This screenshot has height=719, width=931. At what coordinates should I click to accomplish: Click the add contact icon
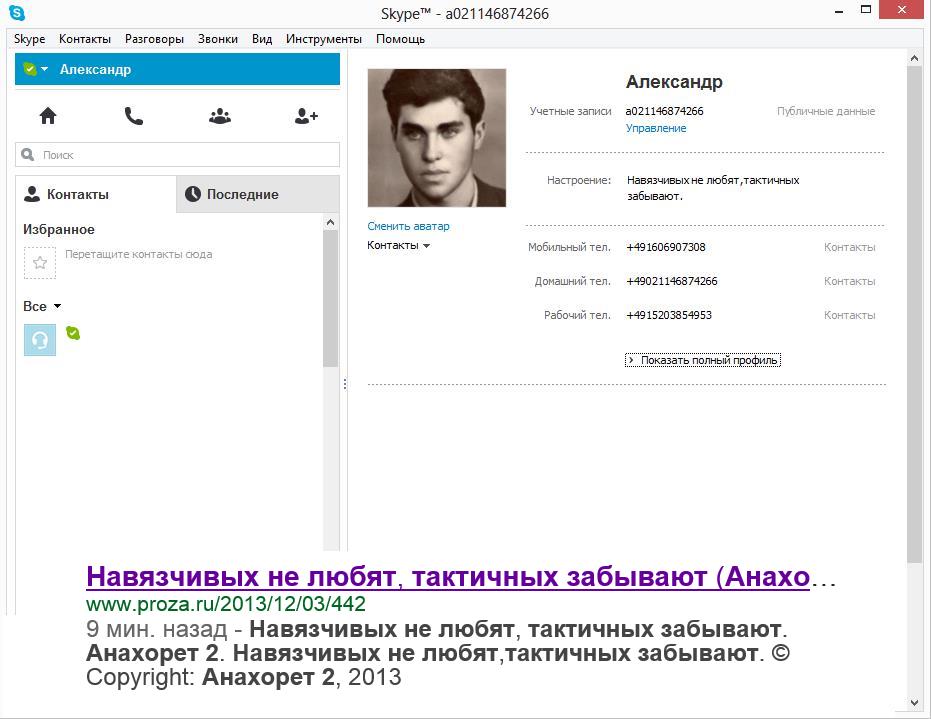(x=306, y=116)
